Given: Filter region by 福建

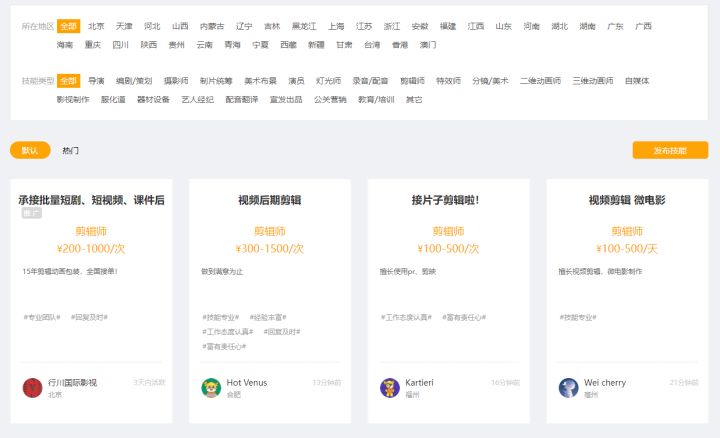Looking at the screenshot, I should 448,26.
